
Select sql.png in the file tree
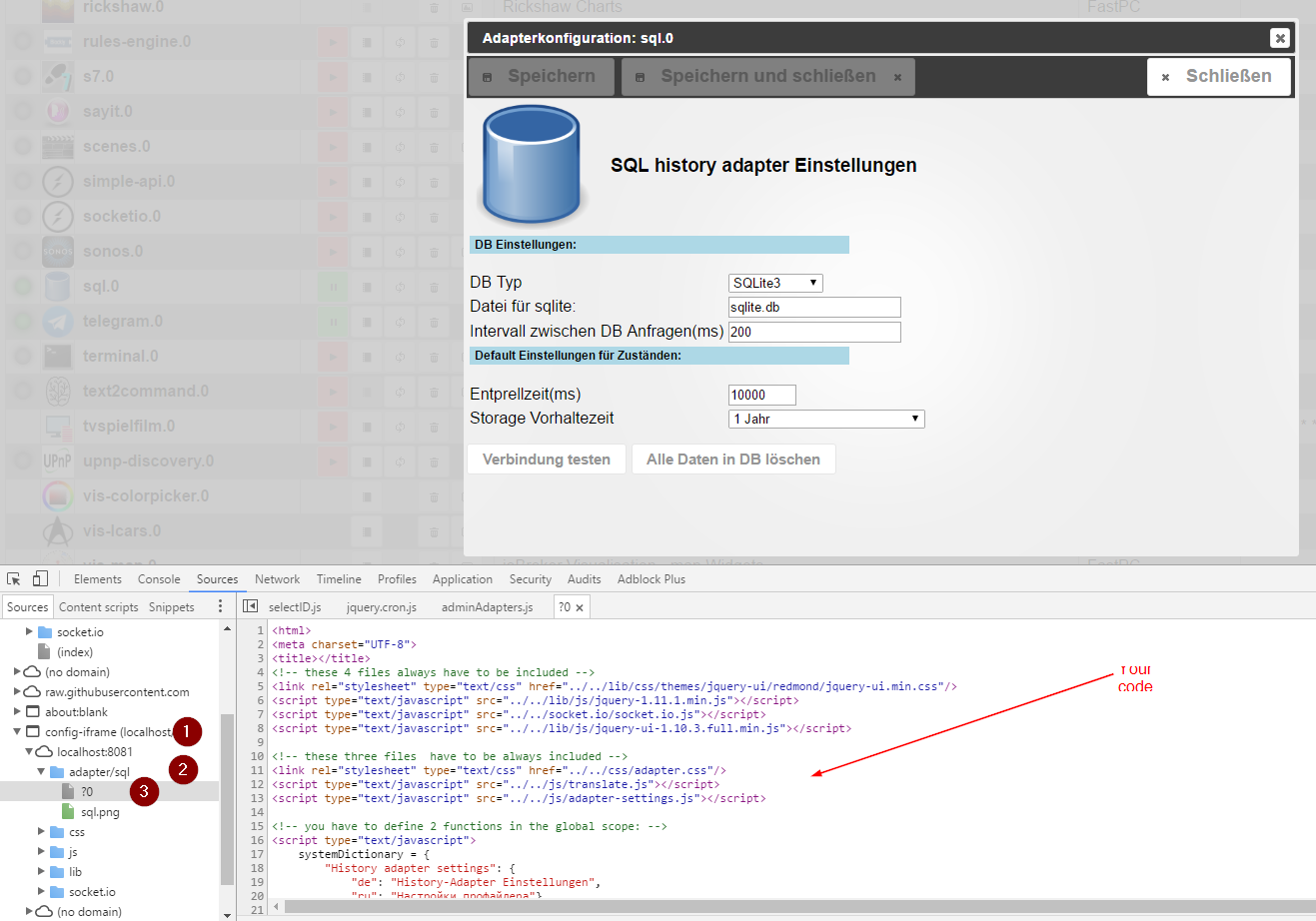coord(100,812)
